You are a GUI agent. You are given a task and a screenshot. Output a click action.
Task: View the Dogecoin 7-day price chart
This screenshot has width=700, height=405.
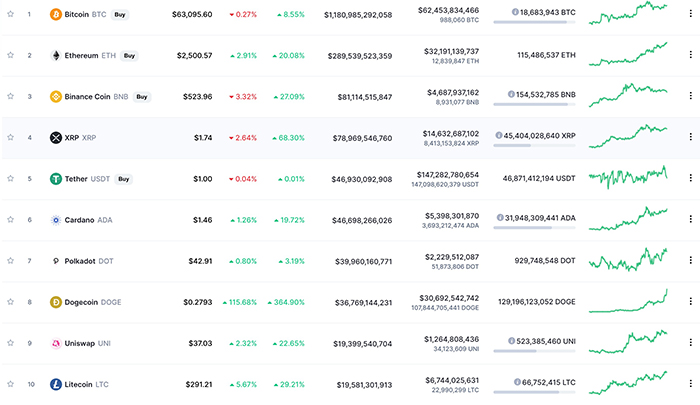pyautogui.click(x=628, y=301)
